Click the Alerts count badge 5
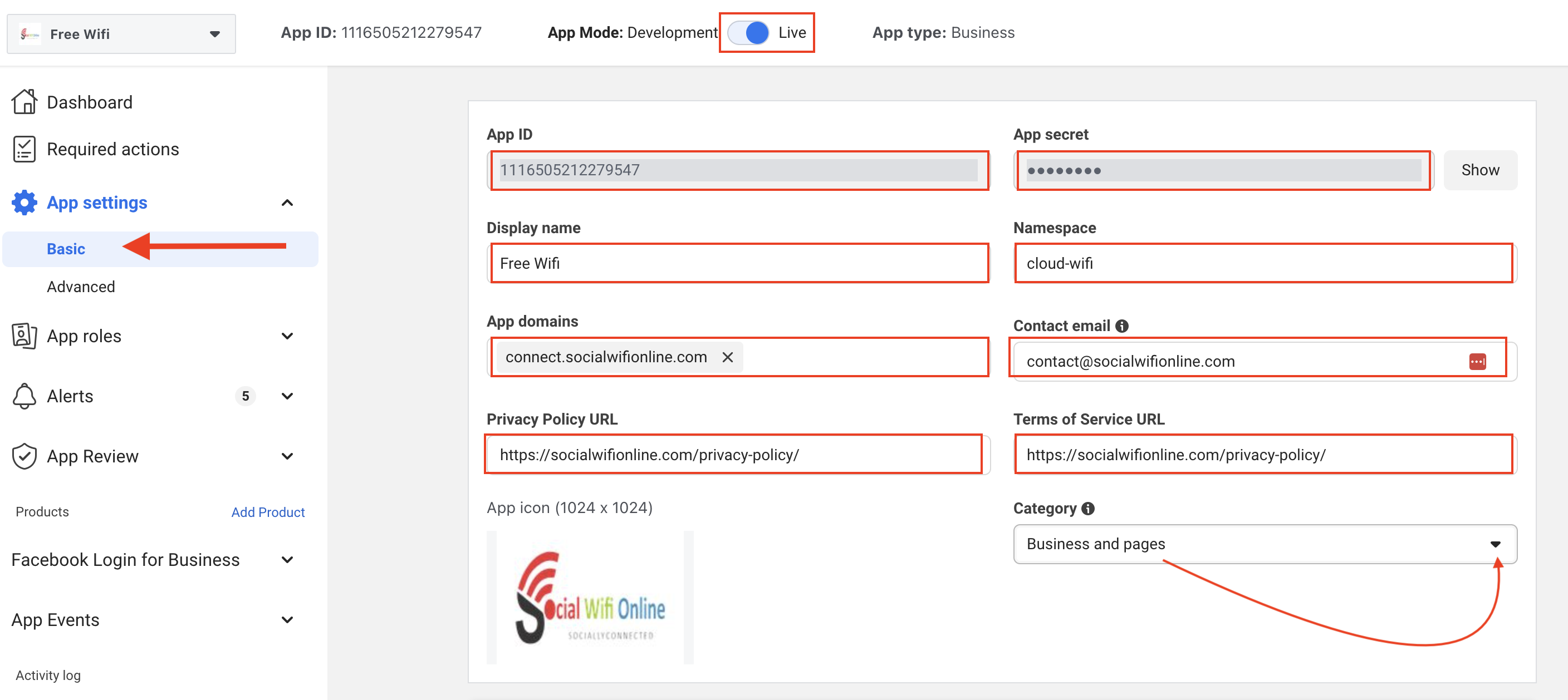Screen dimensions: 1568x700 [x=246, y=396]
